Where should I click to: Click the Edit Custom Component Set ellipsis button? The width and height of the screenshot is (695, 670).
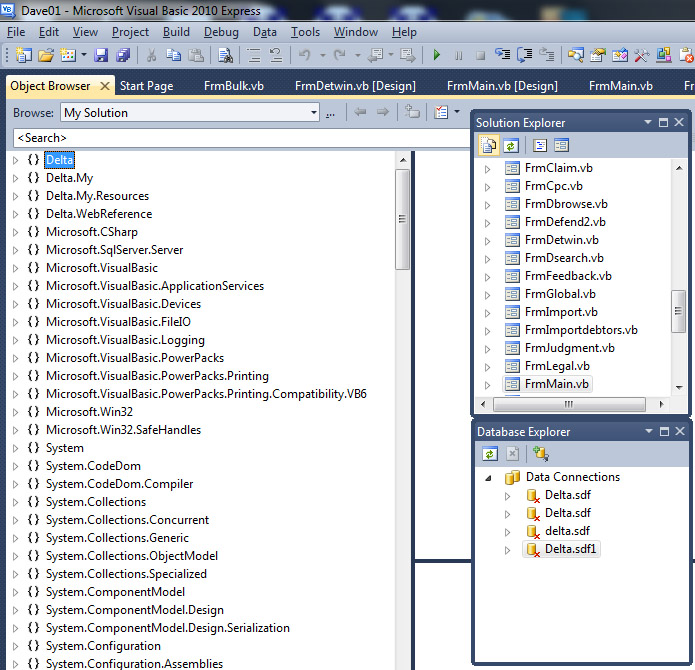(x=330, y=113)
